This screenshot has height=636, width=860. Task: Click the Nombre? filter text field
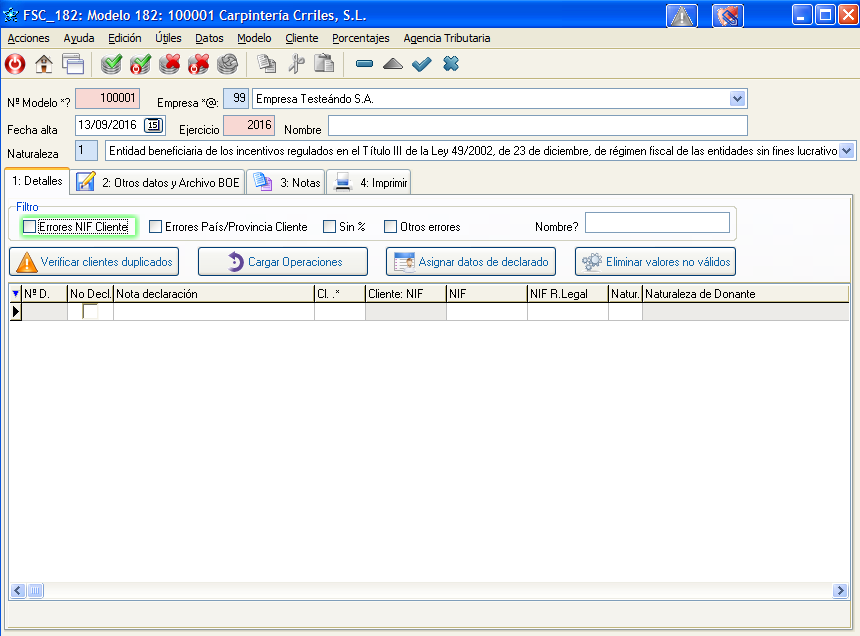657,223
